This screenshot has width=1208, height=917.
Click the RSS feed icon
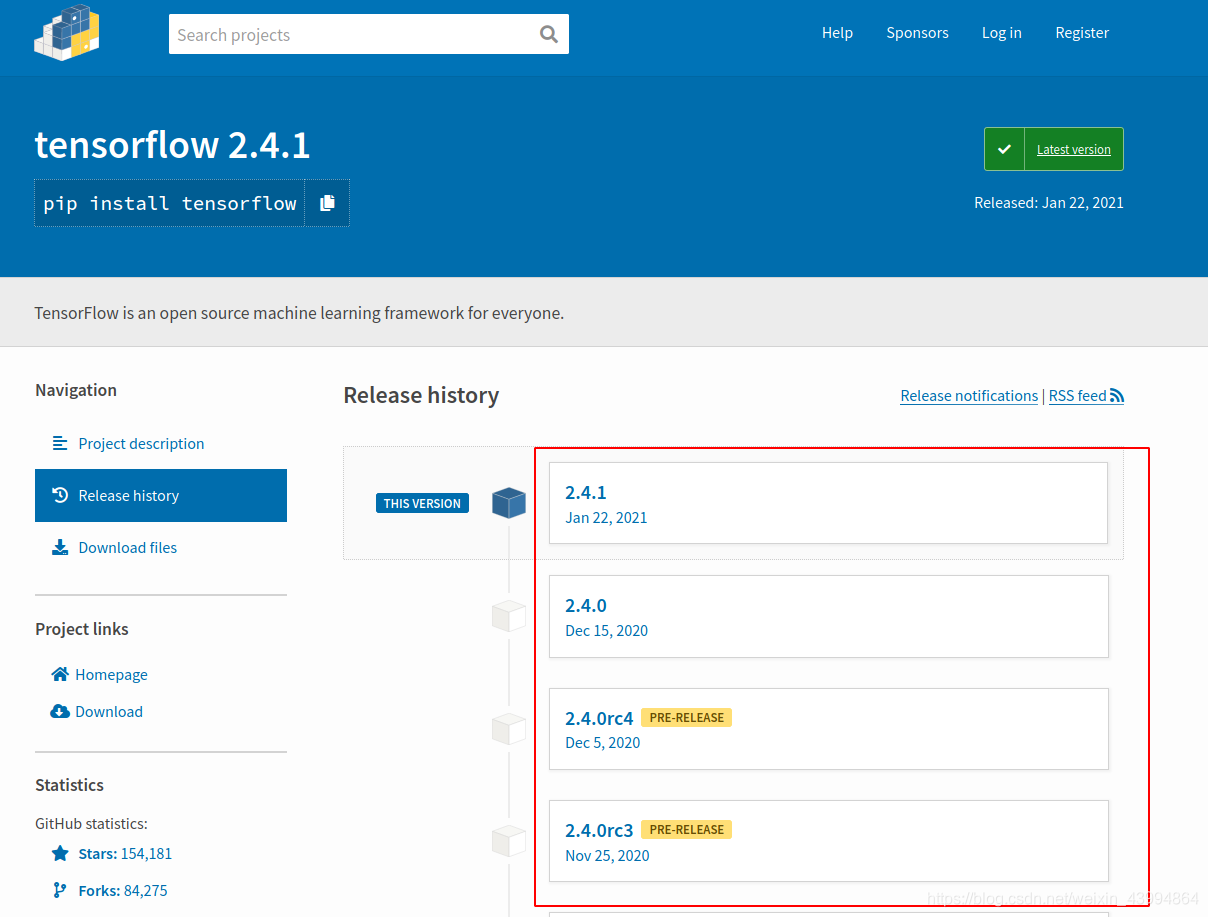[x=1117, y=396]
